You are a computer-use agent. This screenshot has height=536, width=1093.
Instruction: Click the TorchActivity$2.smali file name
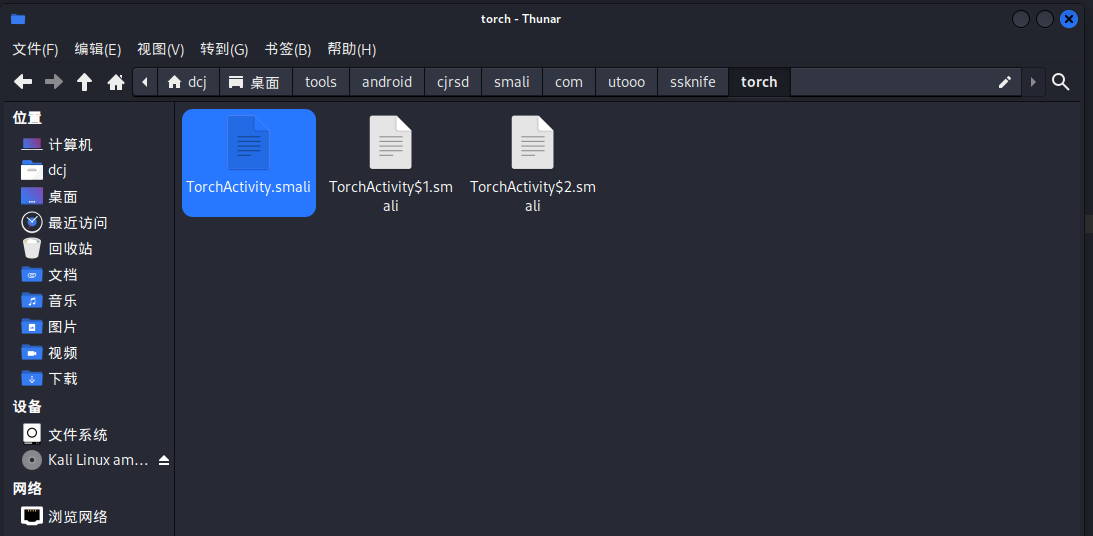(x=533, y=197)
